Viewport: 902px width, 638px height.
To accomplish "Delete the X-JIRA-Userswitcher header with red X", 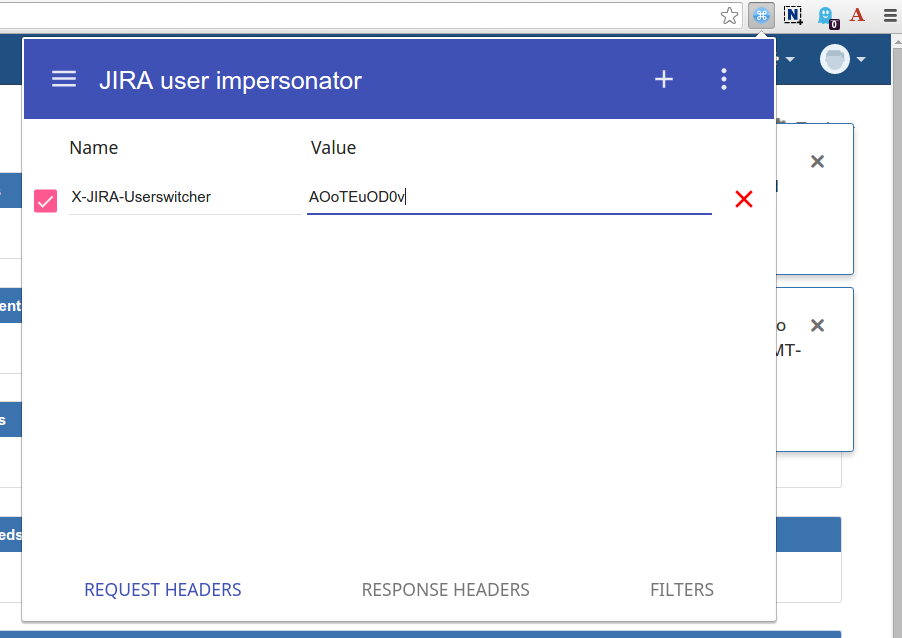I will 743,199.
